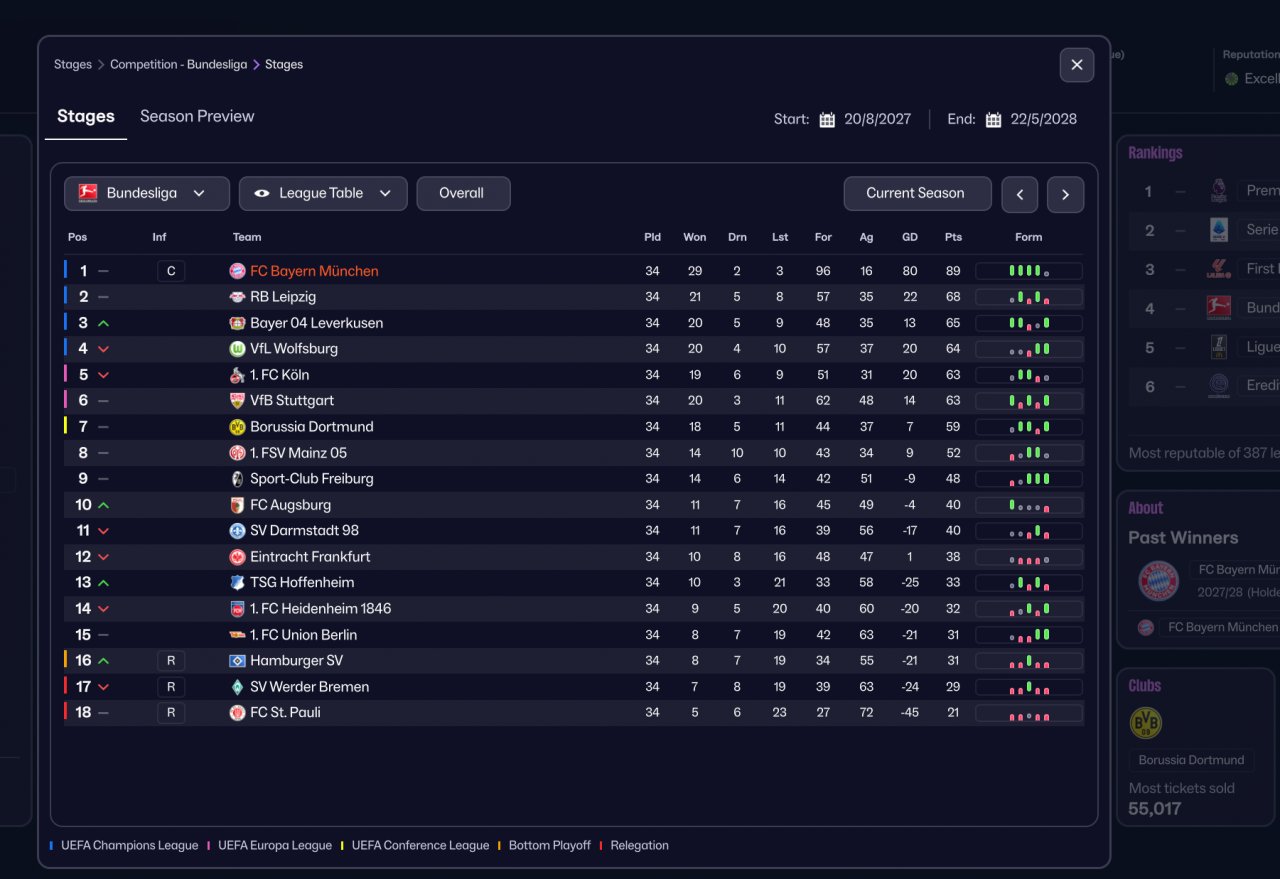Viewport: 1280px width, 879px height.
Task: Click the Hamburger SV club crest
Action: pos(237,661)
